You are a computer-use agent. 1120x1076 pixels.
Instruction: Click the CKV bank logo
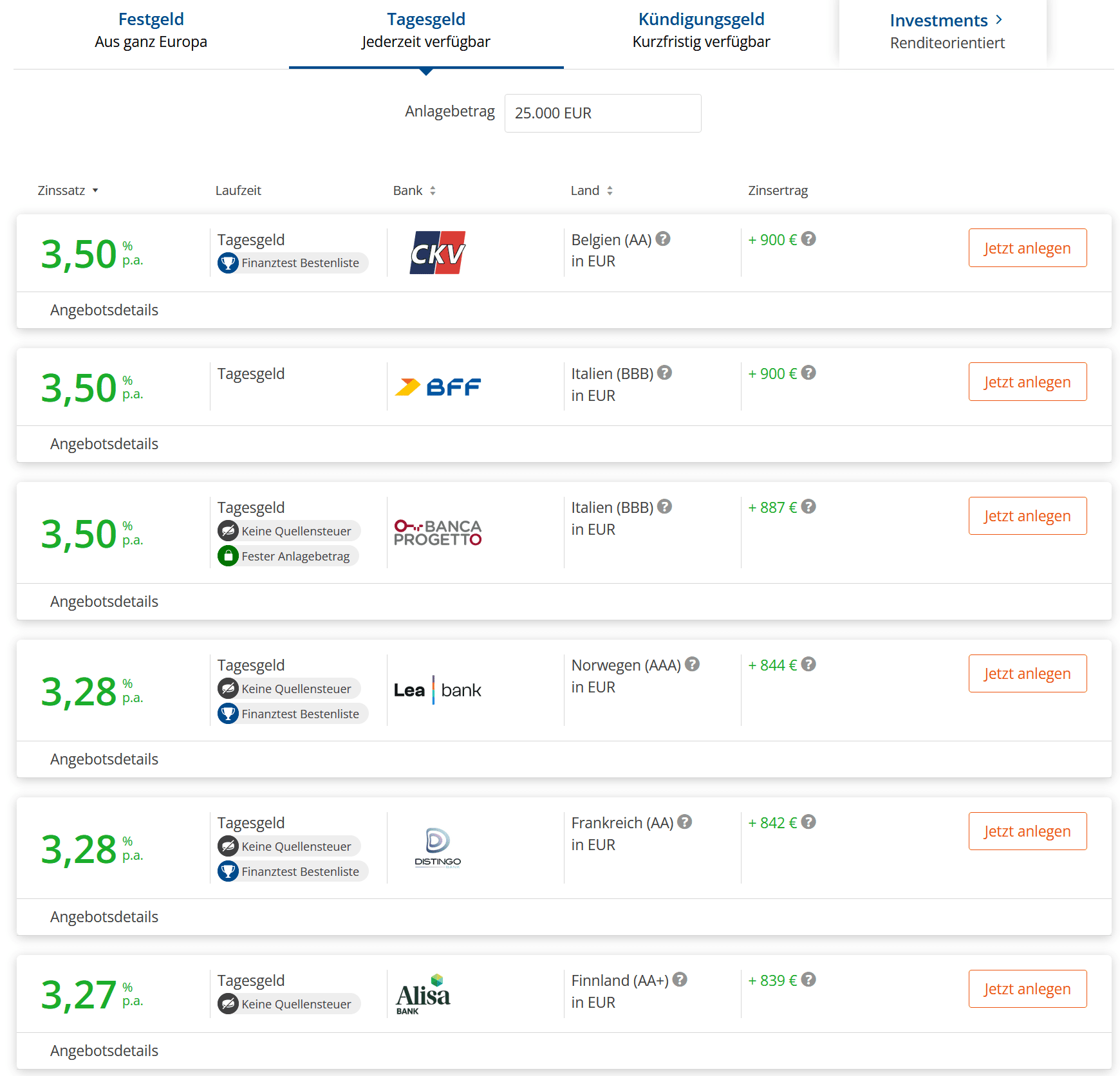[x=438, y=252]
